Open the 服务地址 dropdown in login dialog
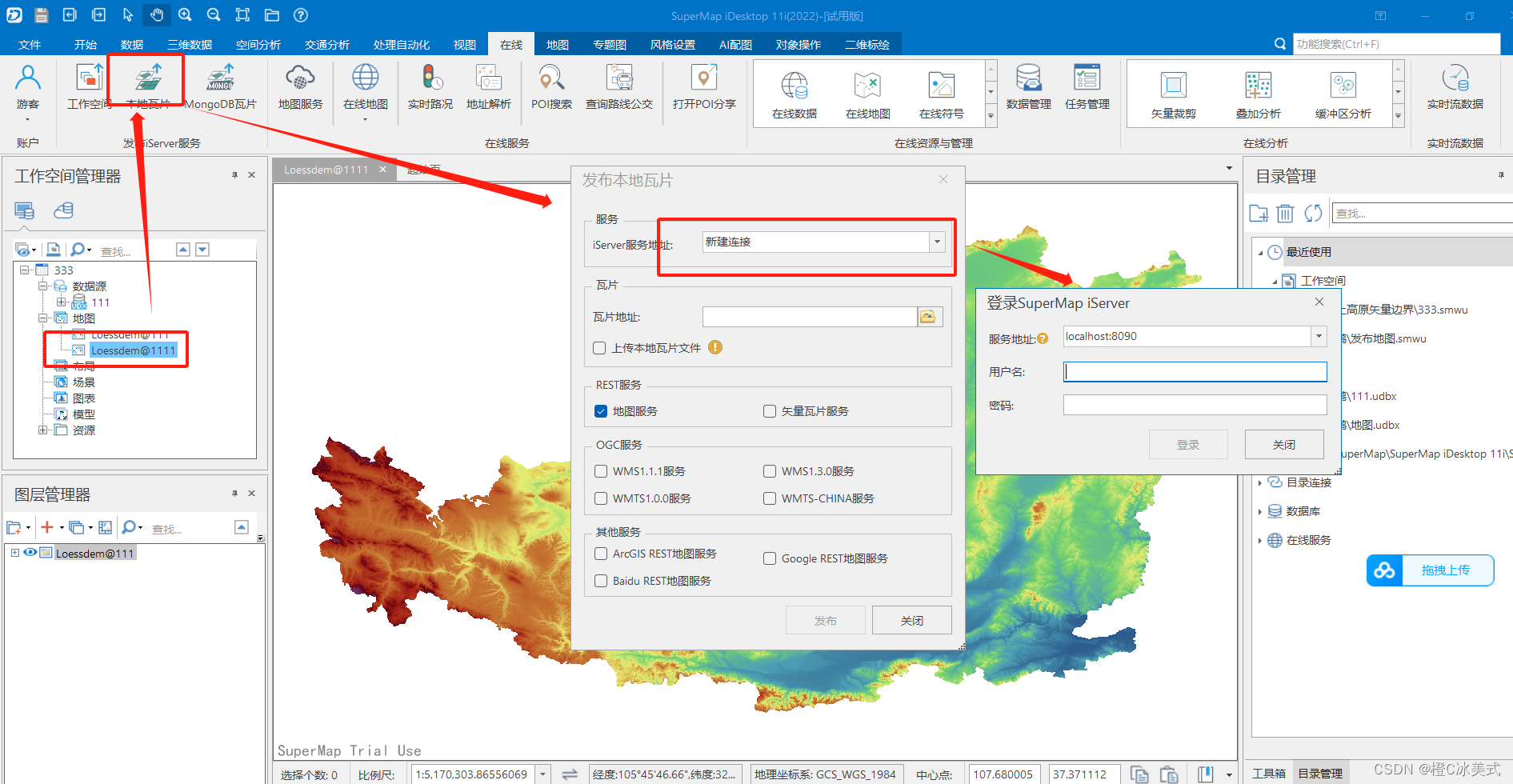 coord(1319,336)
